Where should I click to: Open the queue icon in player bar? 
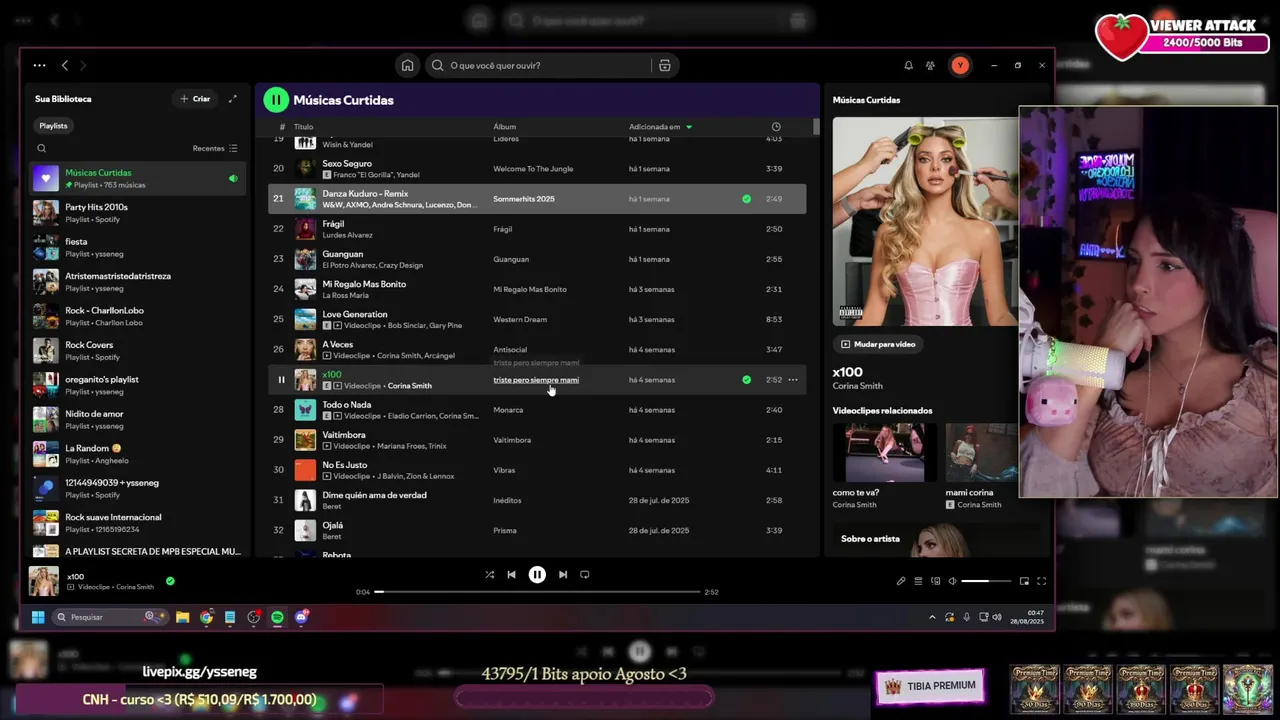pyautogui.click(x=918, y=581)
